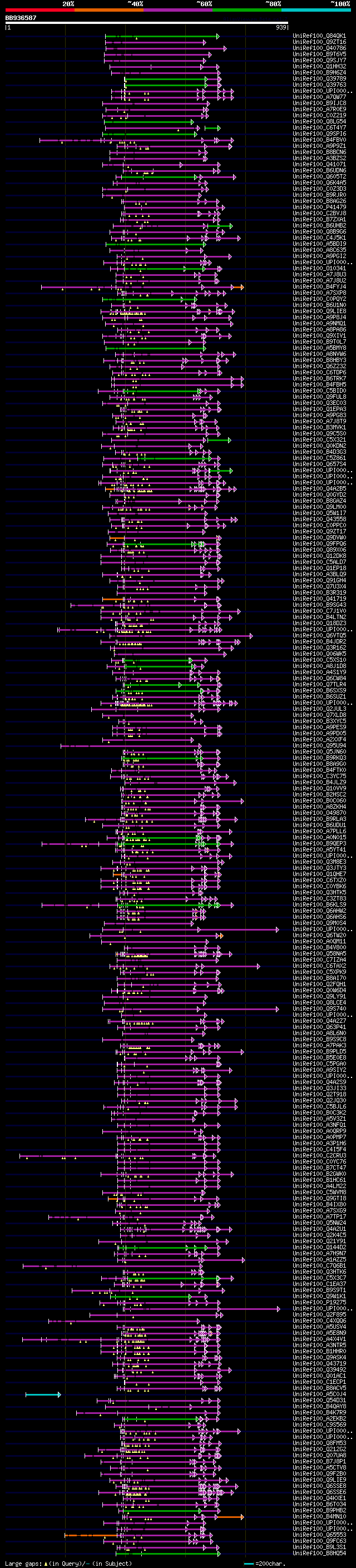Select hit label UniRef100_A7R0E9
This screenshot has width=356, height=1568.
pos(319,109)
